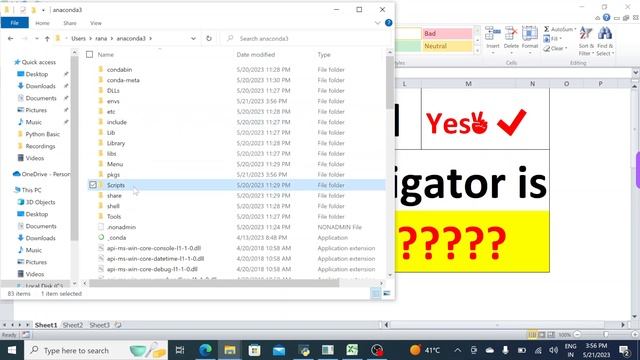The image size is (640, 360).
Task: Sort by Date modified column
Action: pyautogui.click(x=256, y=54)
